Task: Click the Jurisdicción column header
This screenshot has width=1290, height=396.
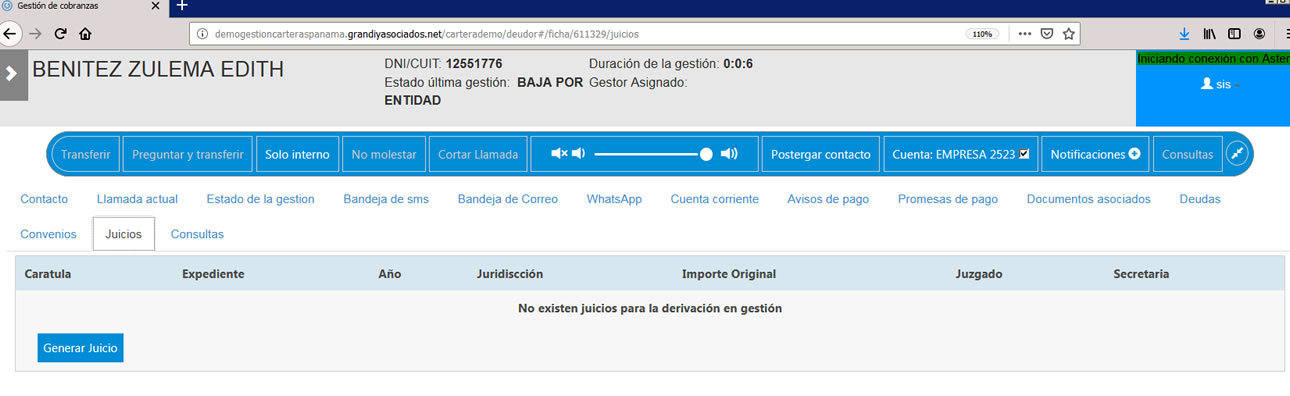Action: (510, 274)
